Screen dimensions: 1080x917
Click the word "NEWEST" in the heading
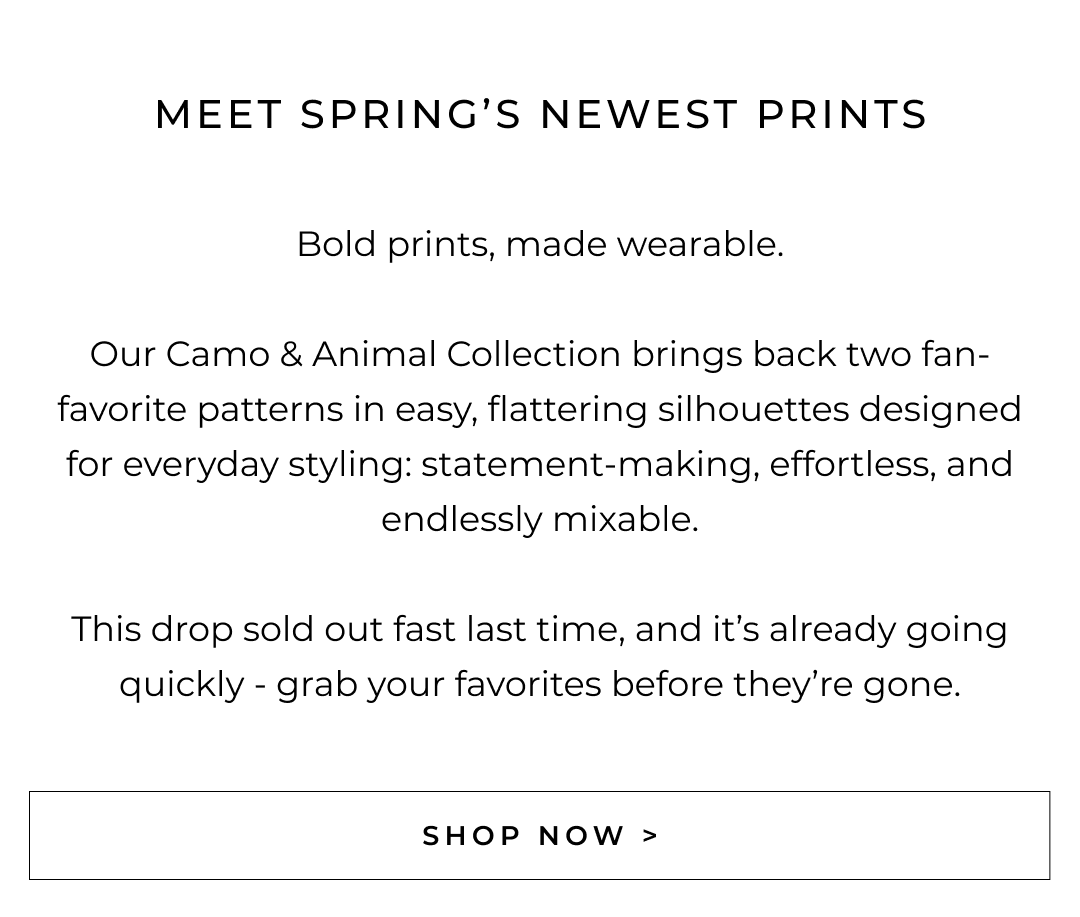[638, 115]
